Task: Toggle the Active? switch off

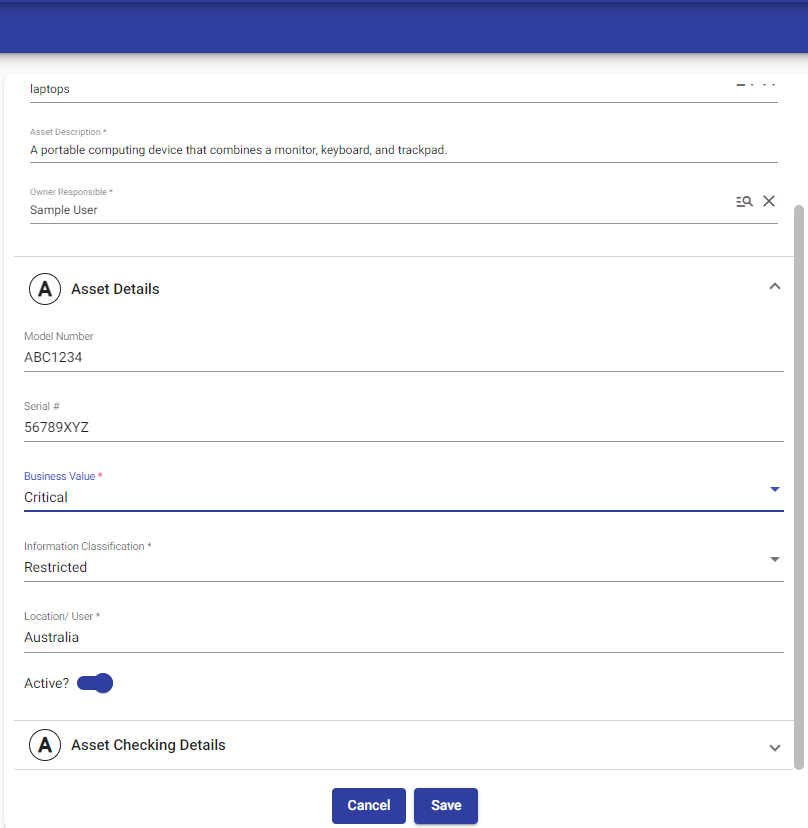Action: pyautogui.click(x=96, y=683)
